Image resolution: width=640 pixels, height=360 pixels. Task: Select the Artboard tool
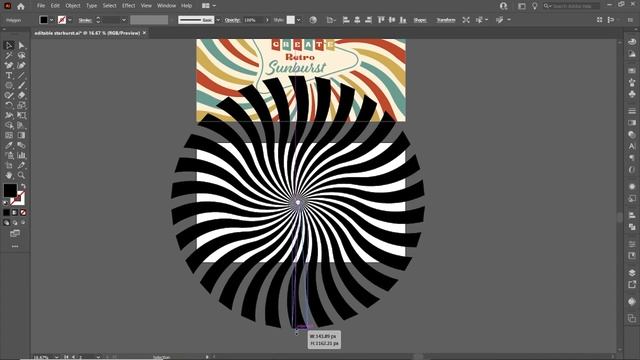9,165
